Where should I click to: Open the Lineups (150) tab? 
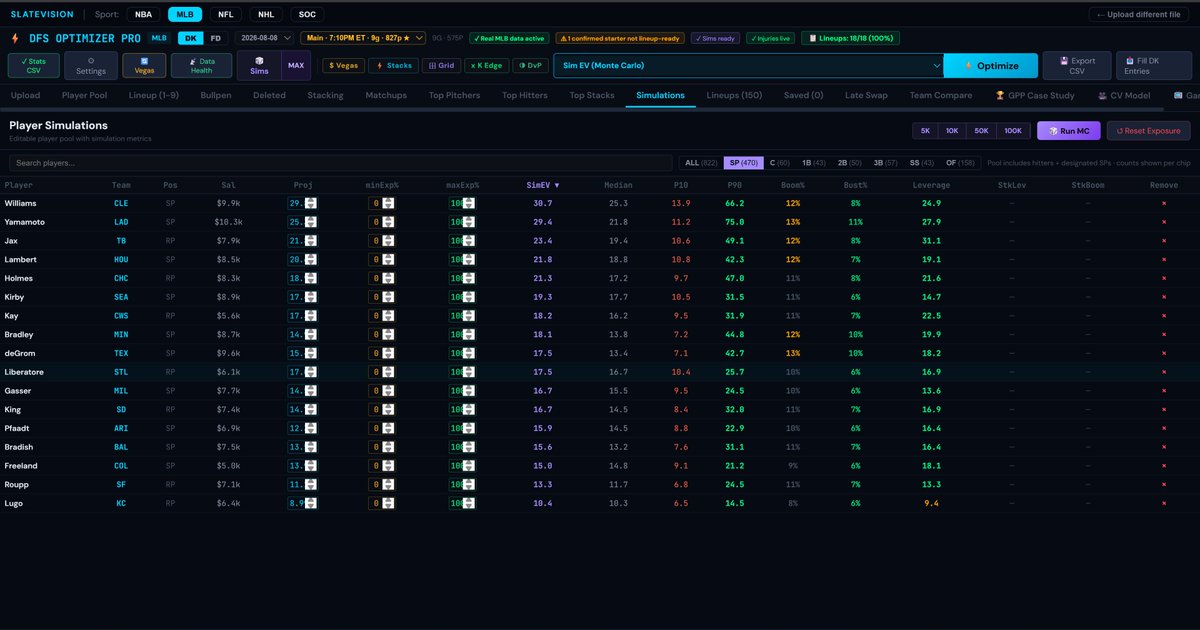(x=734, y=95)
